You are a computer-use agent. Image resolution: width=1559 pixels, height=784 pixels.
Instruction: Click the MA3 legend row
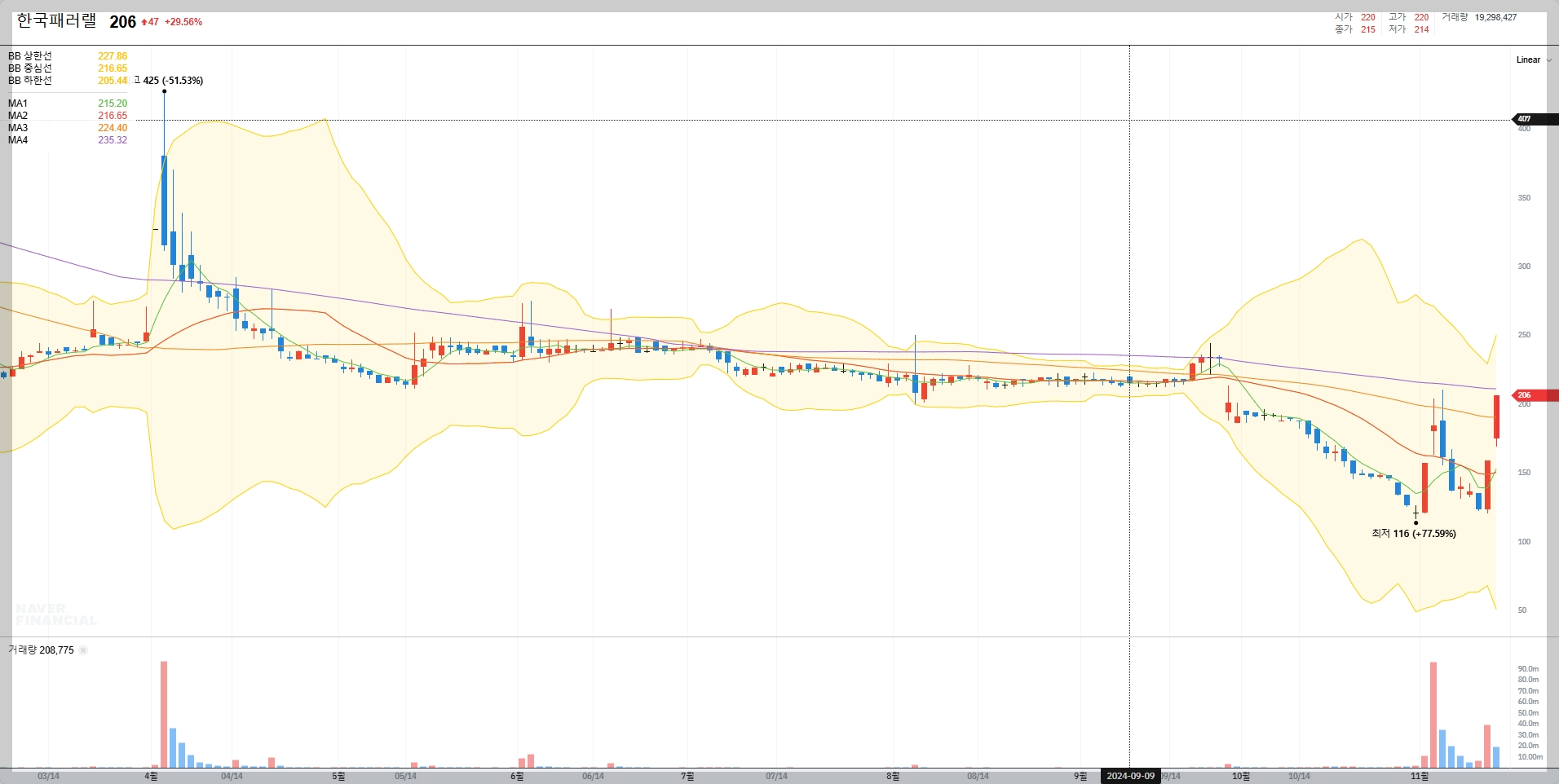[x=68, y=128]
